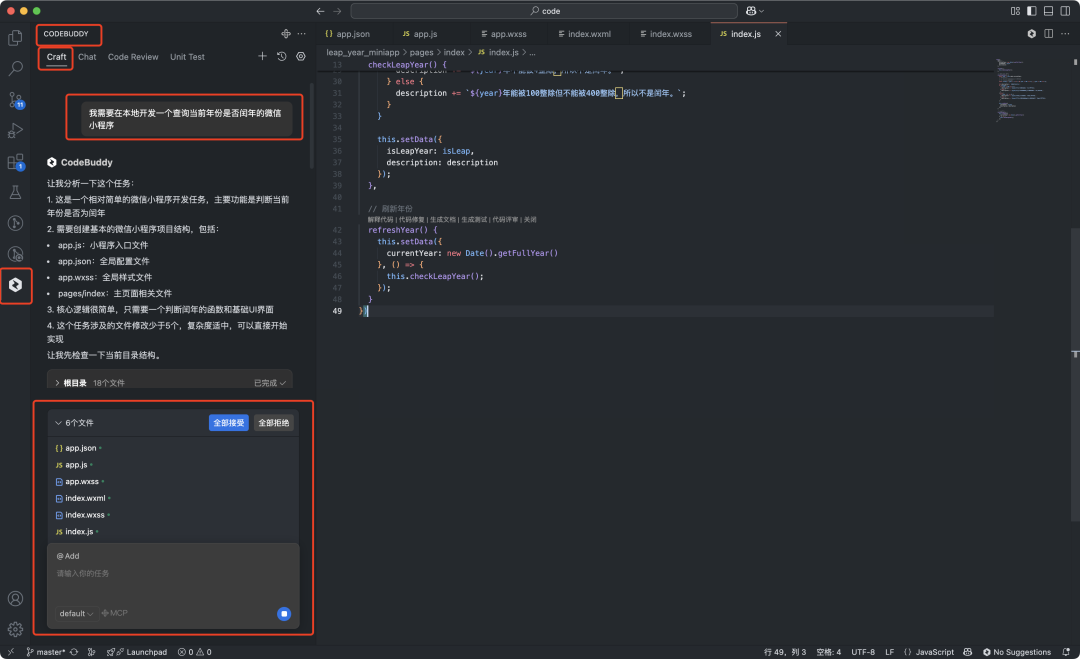Open the Explorer file icon
The image size is (1080, 659).
point(15,37)
